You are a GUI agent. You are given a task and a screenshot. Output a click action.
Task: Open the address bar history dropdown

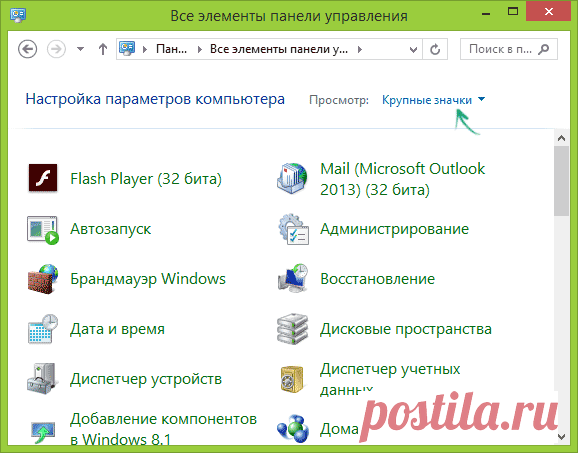414,49
